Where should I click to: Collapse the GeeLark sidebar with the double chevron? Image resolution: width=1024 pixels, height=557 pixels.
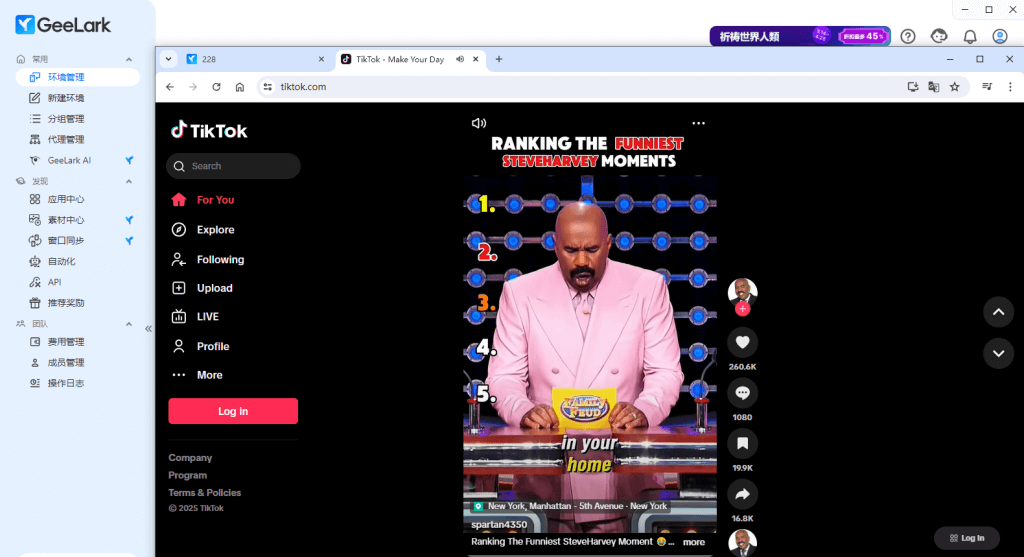[x=148, y=328]
